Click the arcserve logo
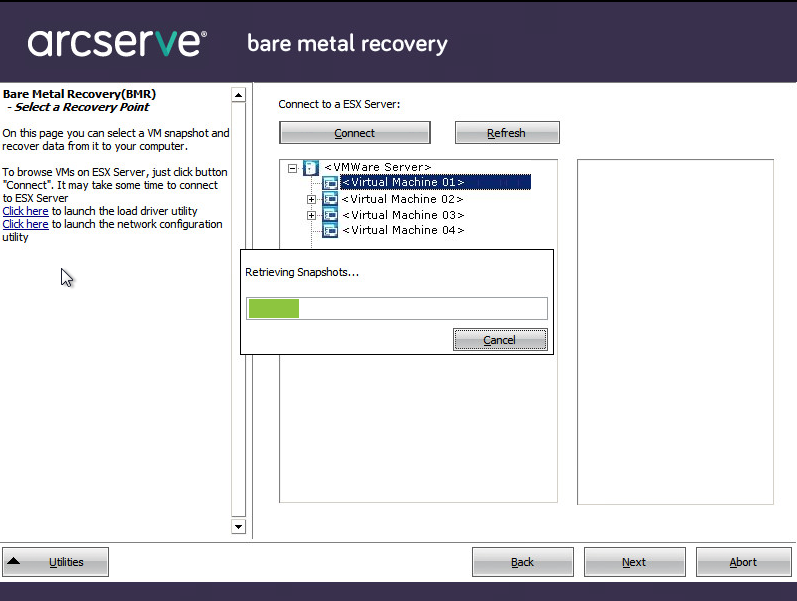The height and width of the screenshot is (601, 797). point(117,43)
